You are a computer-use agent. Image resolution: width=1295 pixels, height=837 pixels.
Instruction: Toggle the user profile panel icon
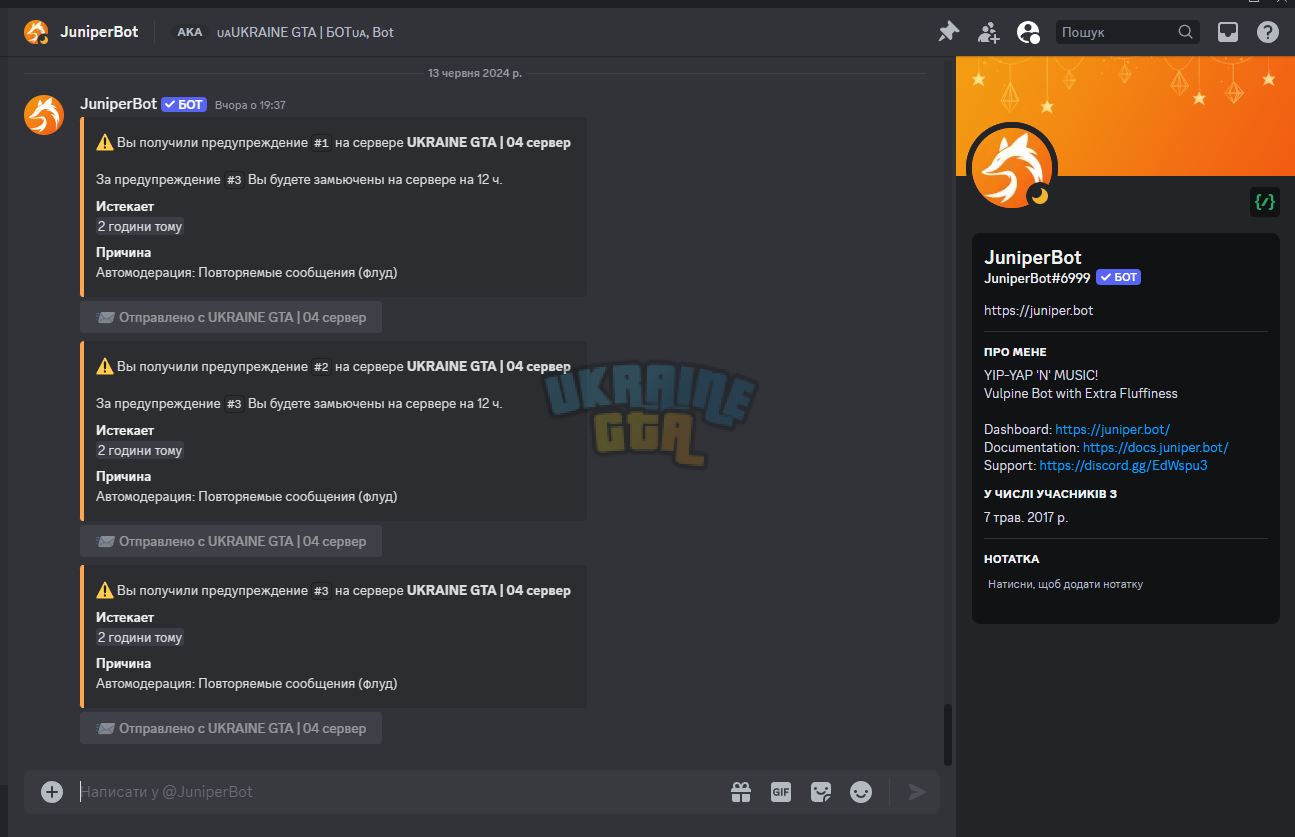[x=1028, y=32]
